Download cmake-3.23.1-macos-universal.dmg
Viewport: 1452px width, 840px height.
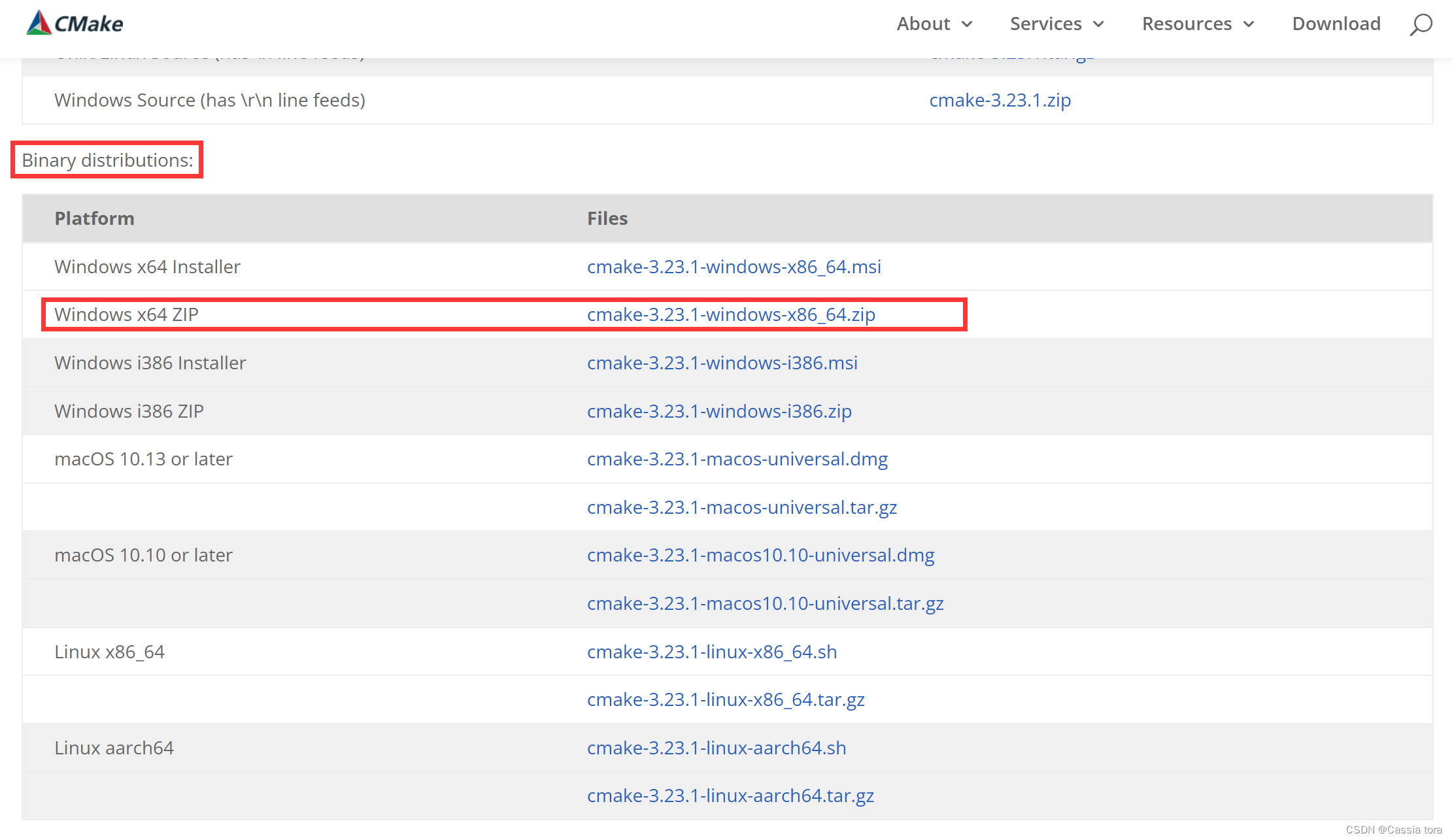[737, 459]
